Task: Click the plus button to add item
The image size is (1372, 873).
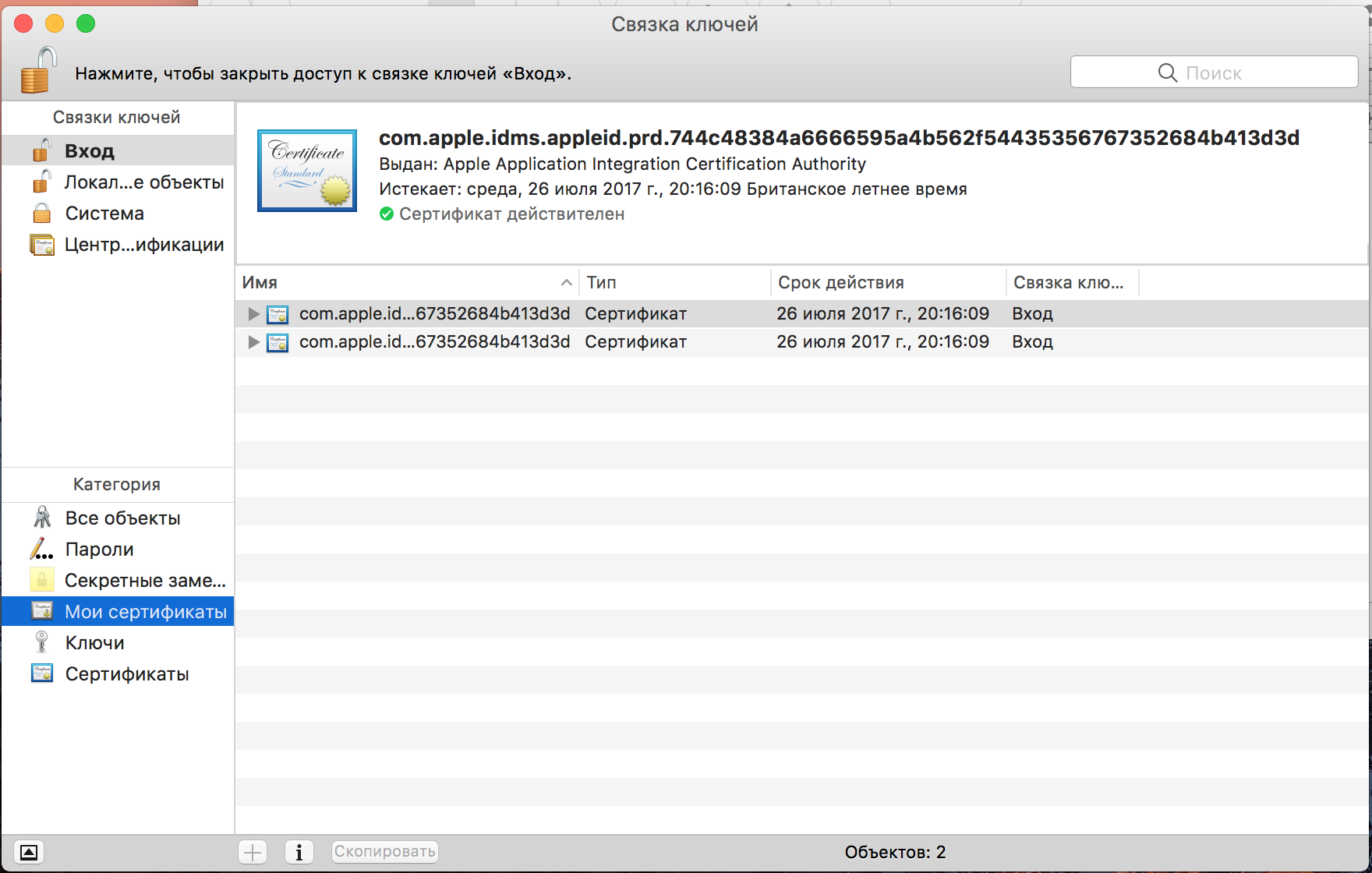Action: 253,852
